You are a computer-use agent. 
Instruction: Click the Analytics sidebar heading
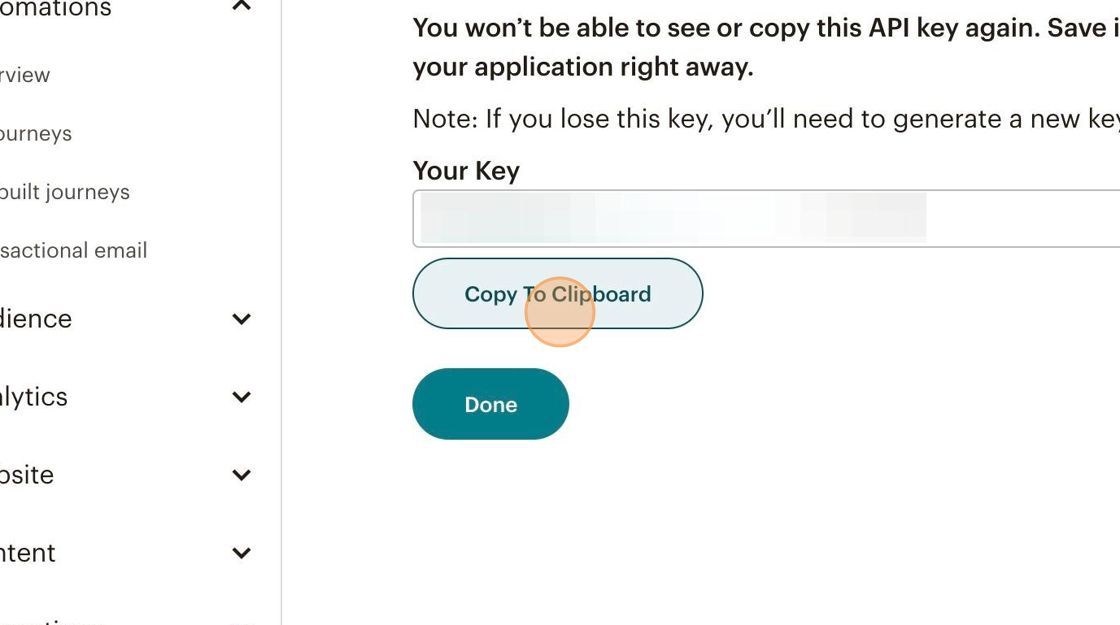pyautogui.click(x=34, y=397)
